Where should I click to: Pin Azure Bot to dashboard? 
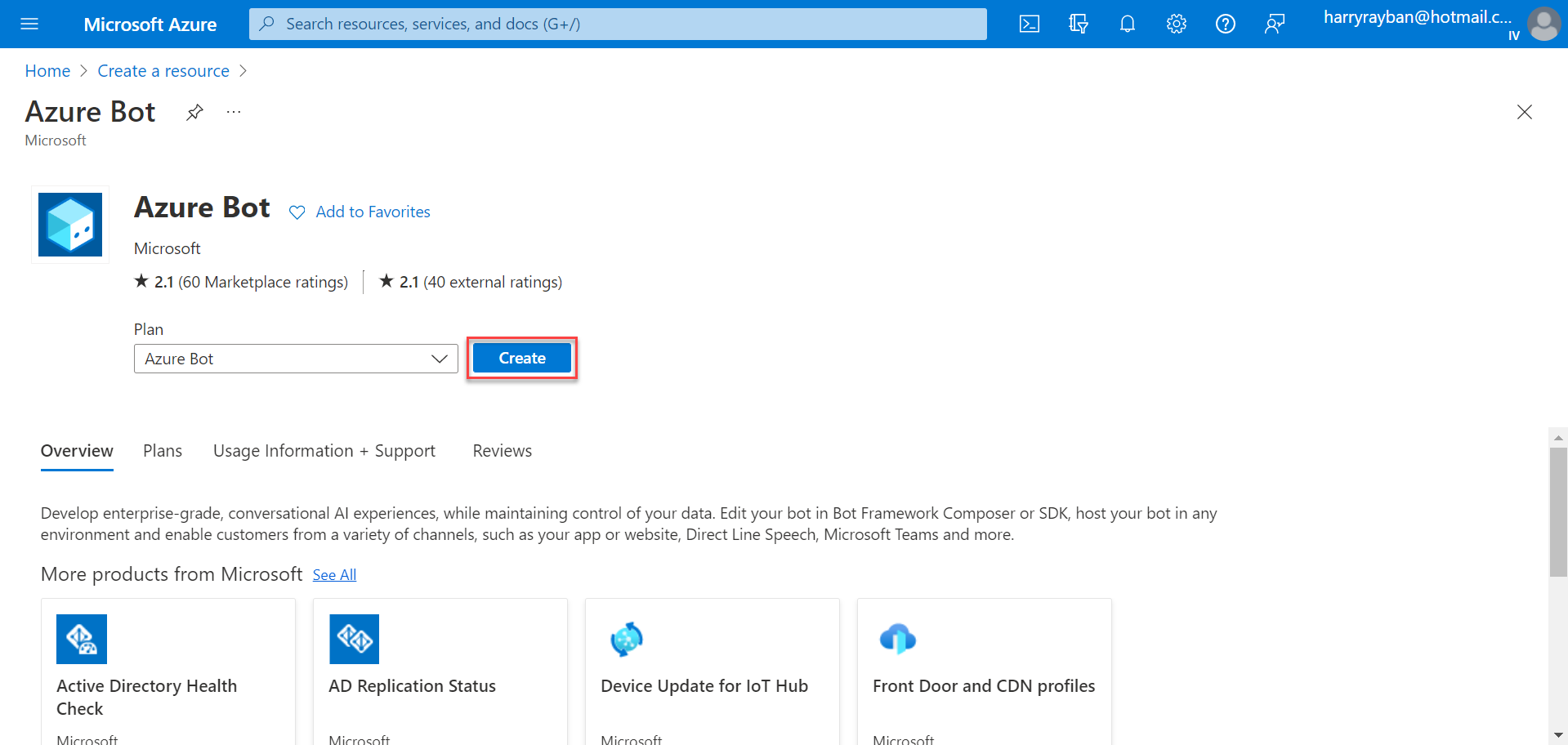(x=194, y=112)
